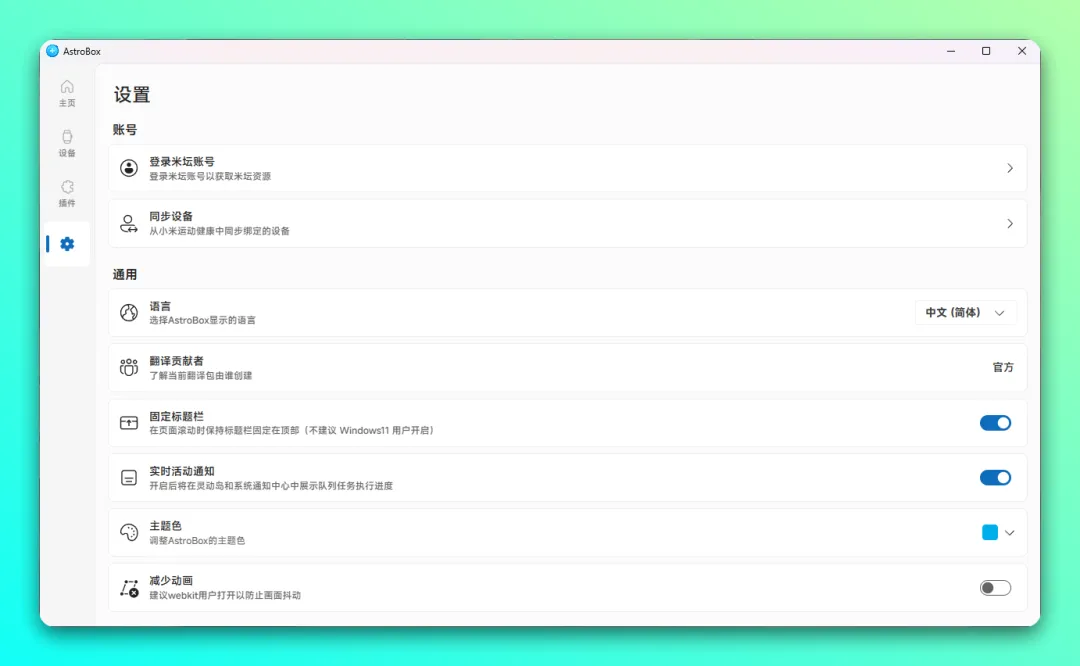The width and height of the screenshot is (1080, 666).
Task: Turn off 固定标题栏 toggle
Action: pos(995,423)
